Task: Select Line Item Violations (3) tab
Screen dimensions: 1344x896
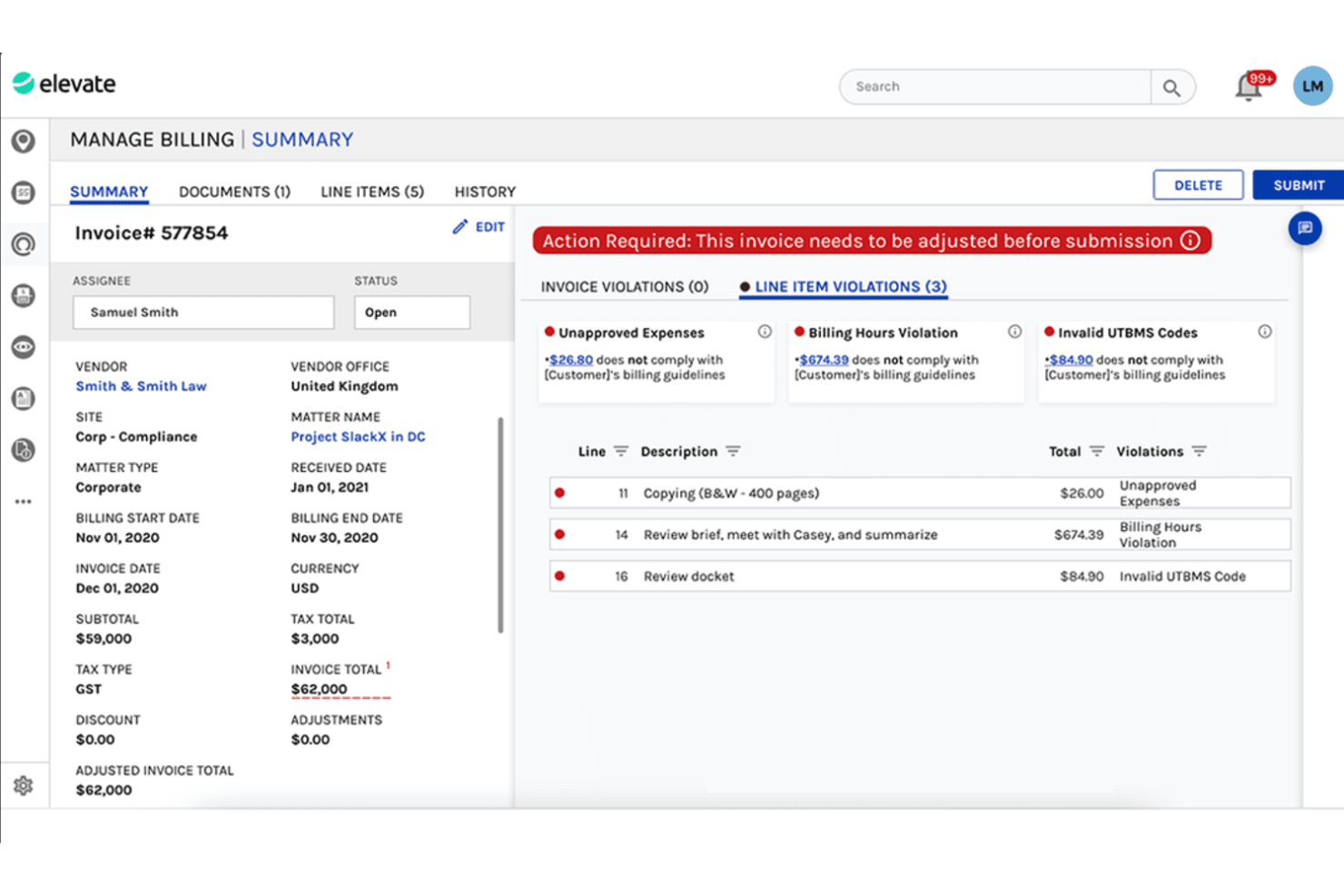Action: 844,287
